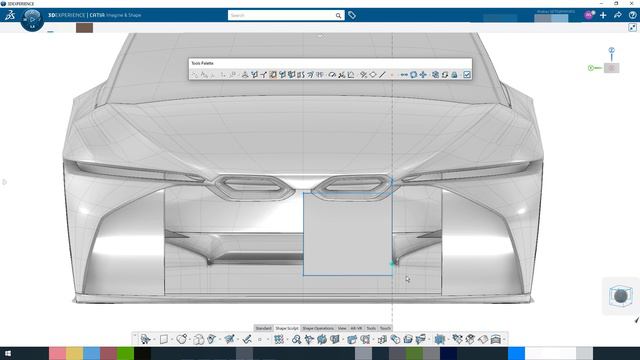Click the magnifier icon in the bottom toolbar
The image size is (640, 360).
[297, 339]
